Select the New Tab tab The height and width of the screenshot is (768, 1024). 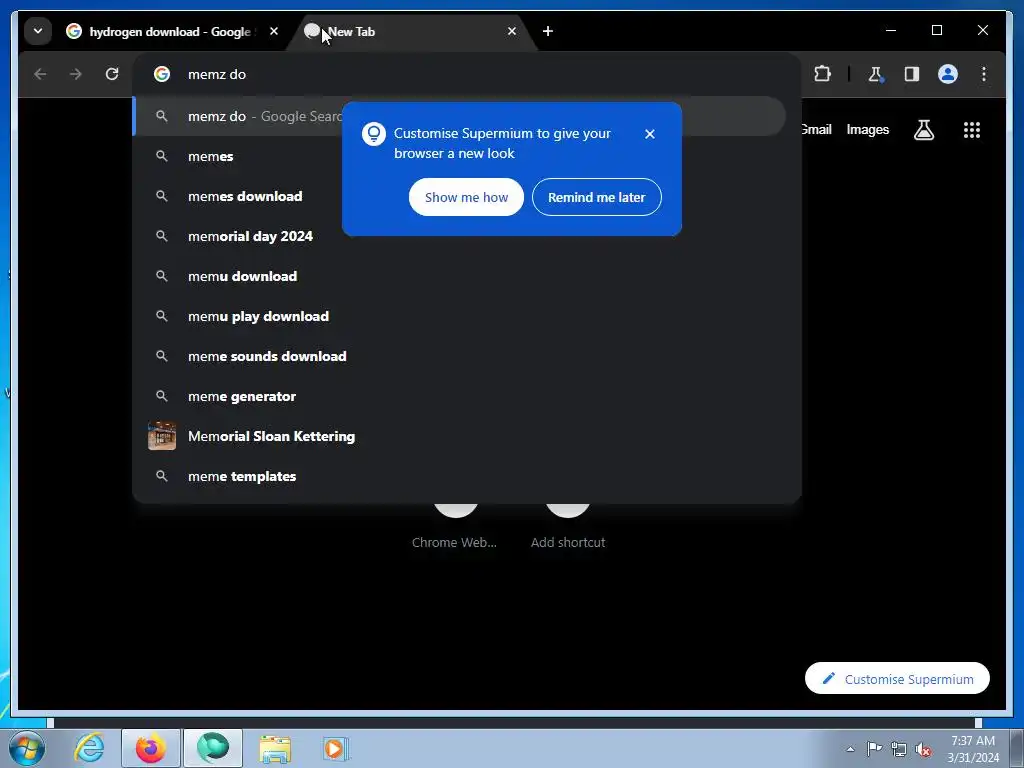pos(411,31)
